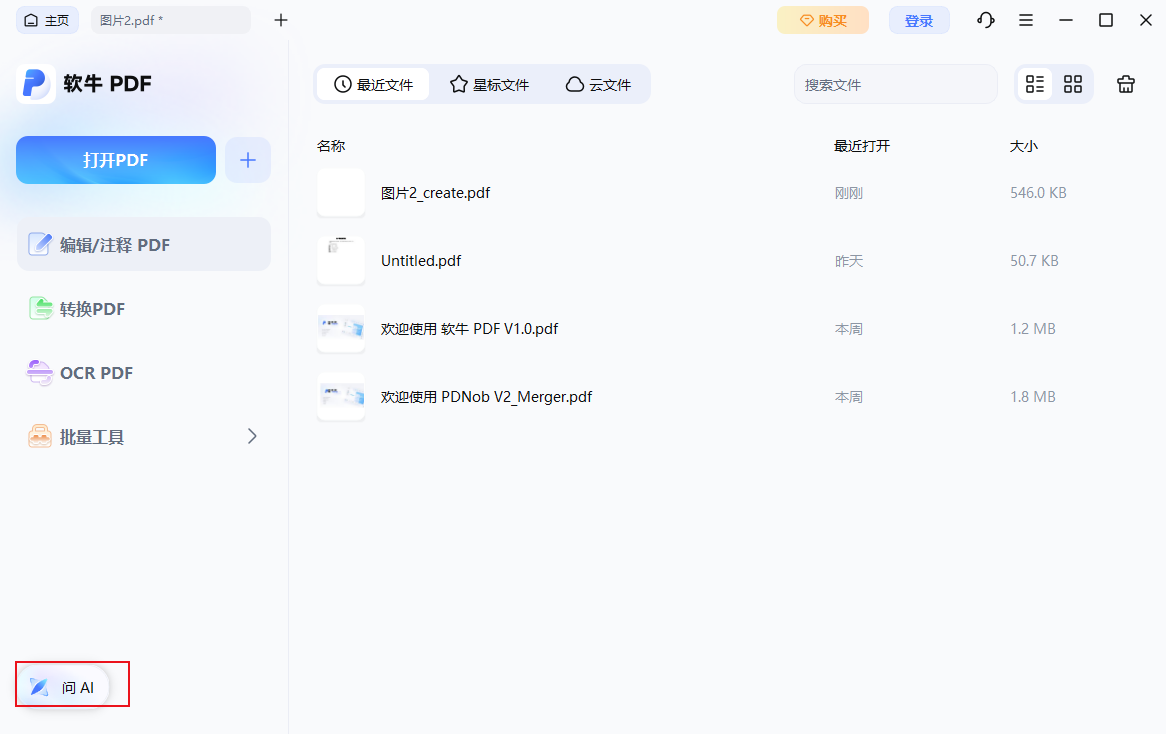Select 转换PDF in sidebar
1166x734 pixels.
coord(144,309)
